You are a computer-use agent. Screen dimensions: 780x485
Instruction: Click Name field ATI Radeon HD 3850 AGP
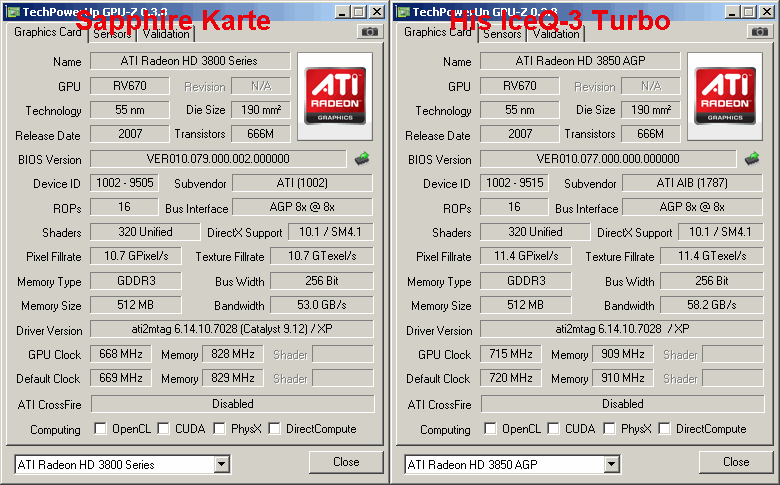point(580,61)
